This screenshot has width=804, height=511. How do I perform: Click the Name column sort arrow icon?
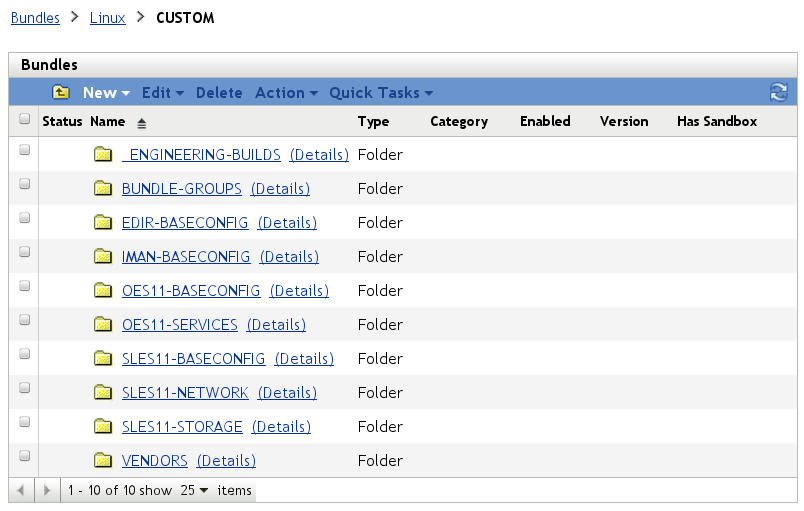click(141, 122)
